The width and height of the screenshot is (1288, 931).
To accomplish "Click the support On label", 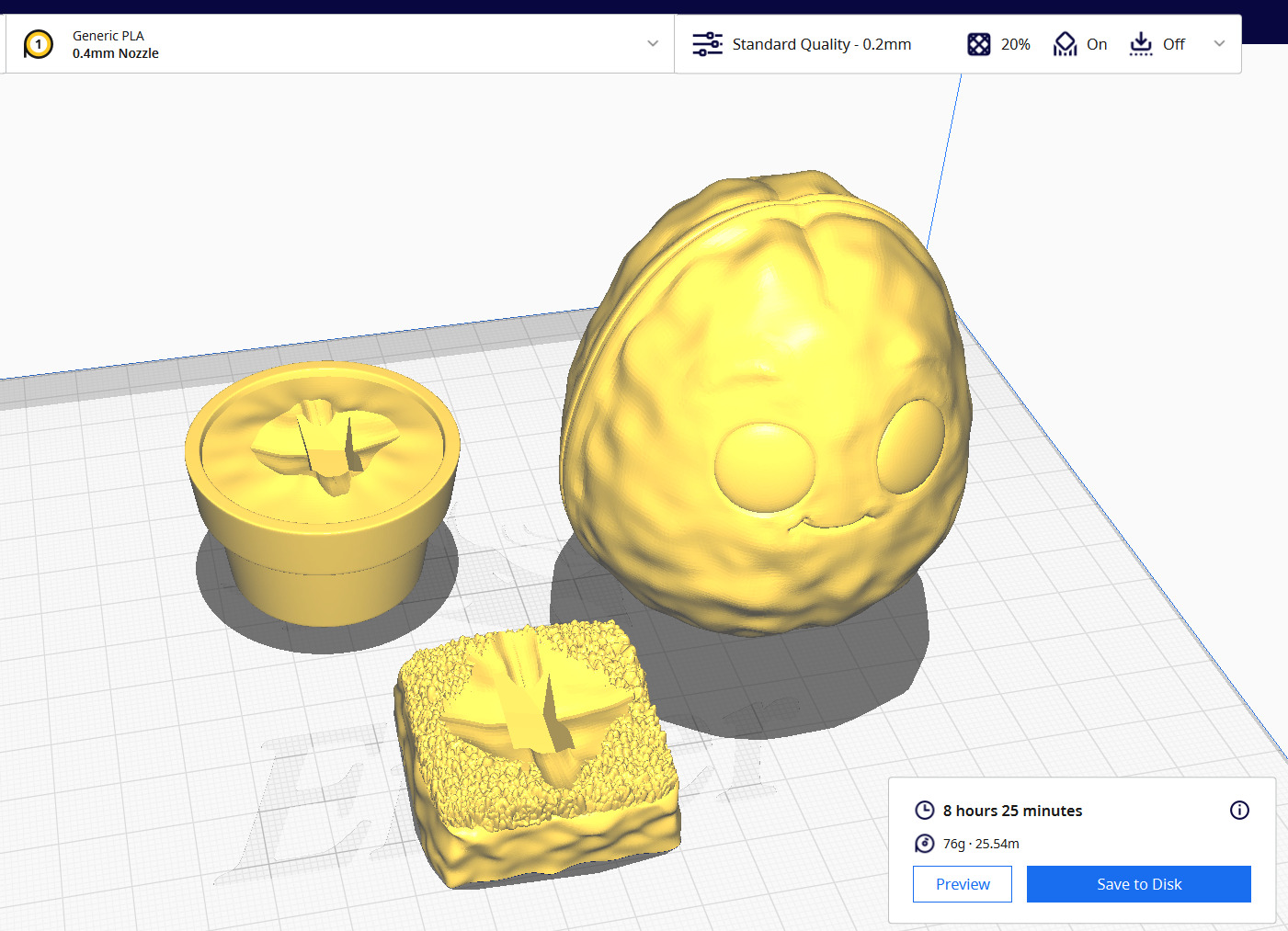I will point(1097,44).
